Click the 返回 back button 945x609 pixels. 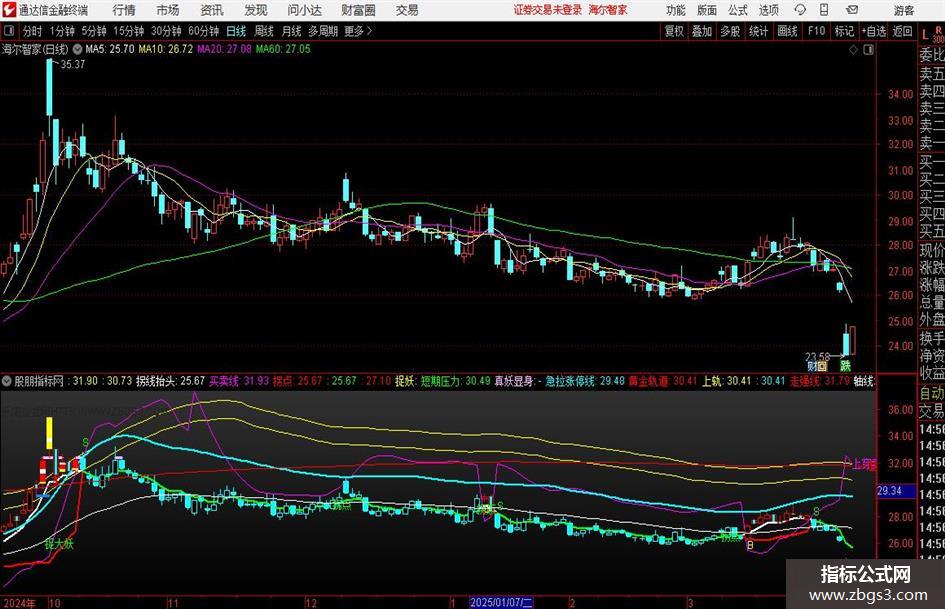coord(902,31)
